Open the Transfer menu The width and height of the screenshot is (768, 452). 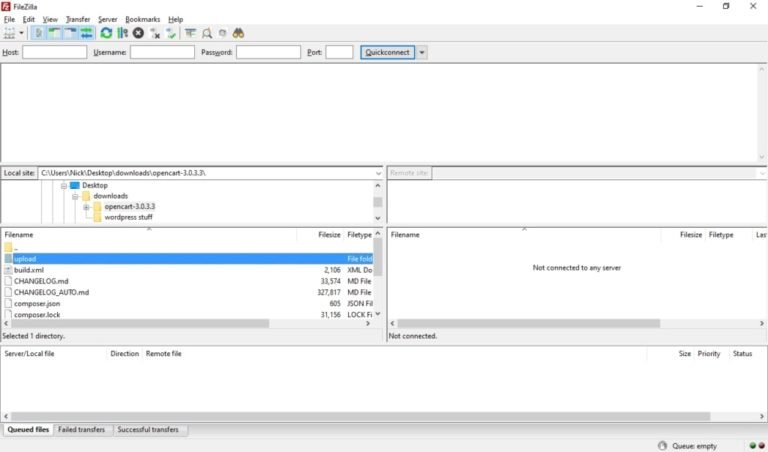pos(78,20)
